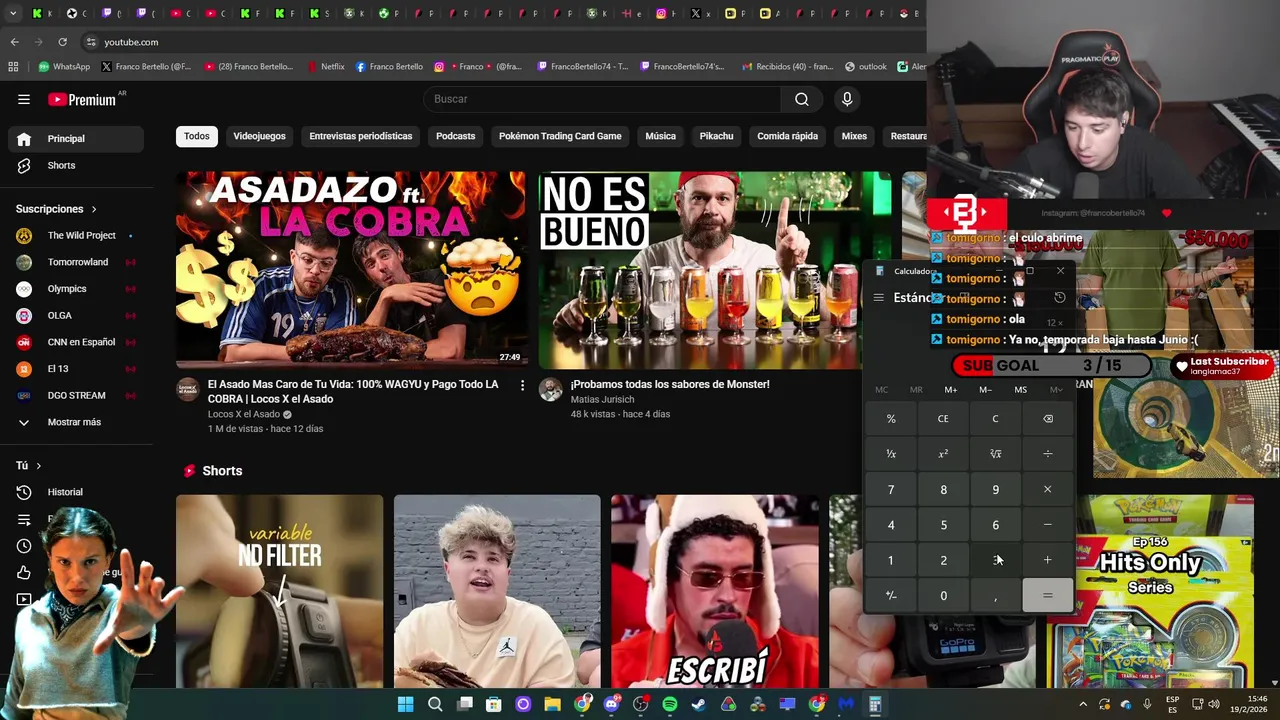Open the WhatsApp bookmark
Screen dimensions: 1280x720
(x=64, y=67)
